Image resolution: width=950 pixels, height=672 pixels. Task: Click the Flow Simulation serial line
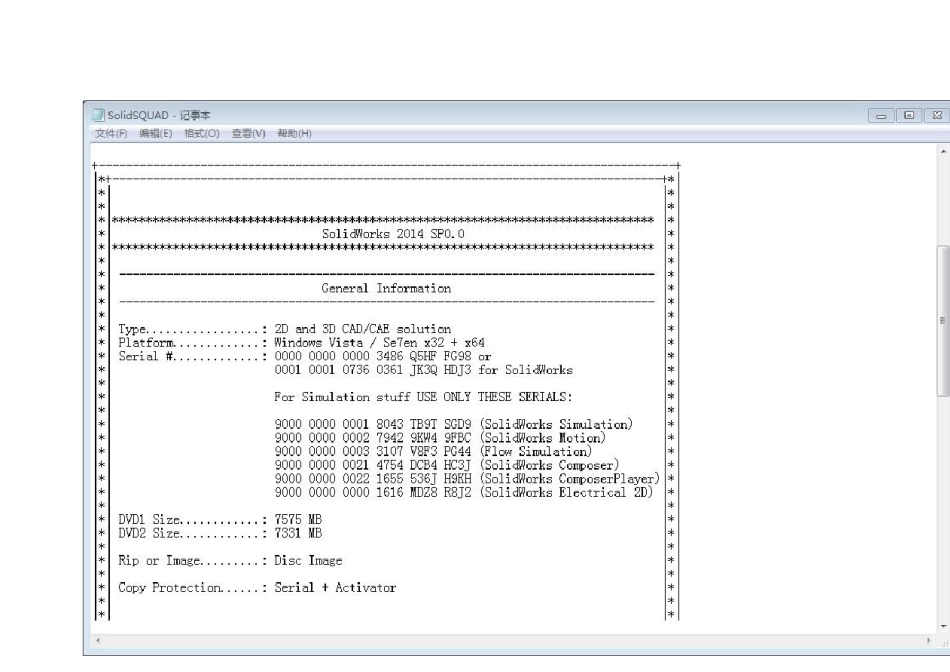(433, 451)
